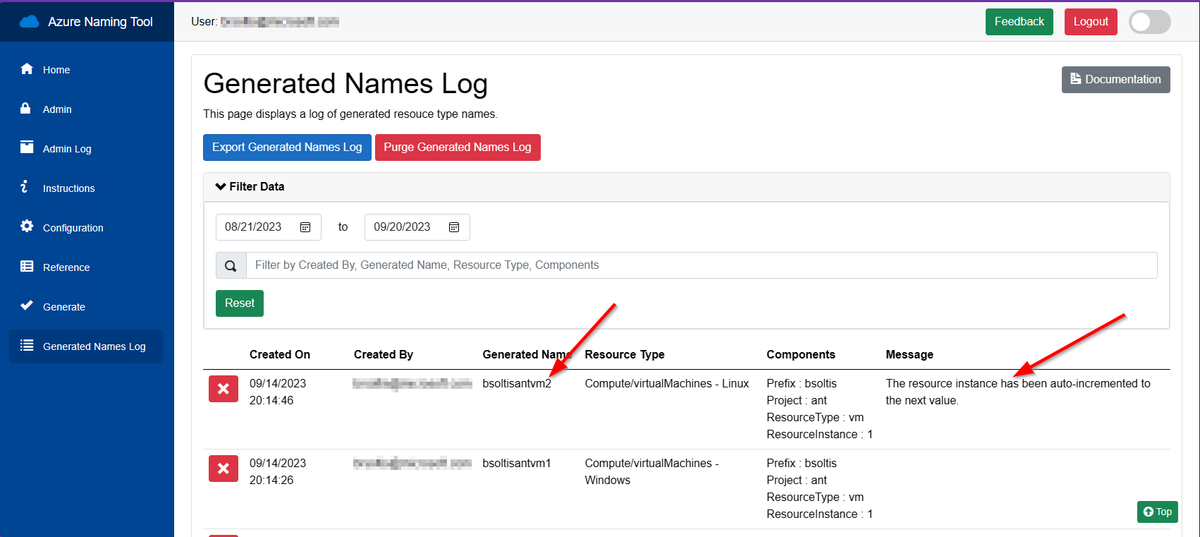Screen dimensions: 1200x537
Task: Reset the filter data
Action: [x=240, y=303]
